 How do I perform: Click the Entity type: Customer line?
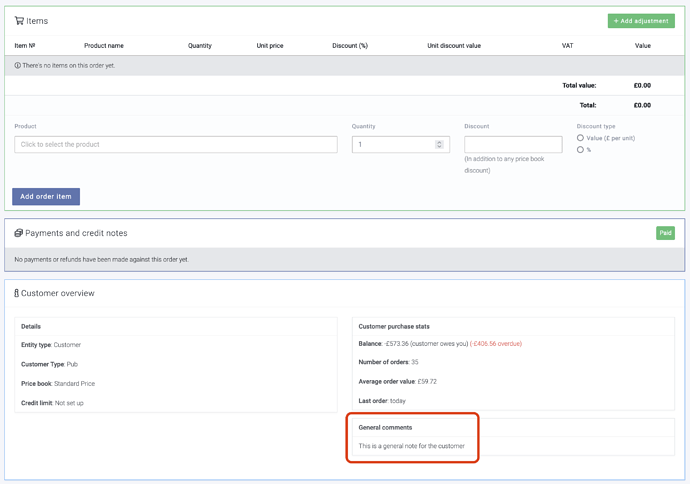(x=51, y=345)
